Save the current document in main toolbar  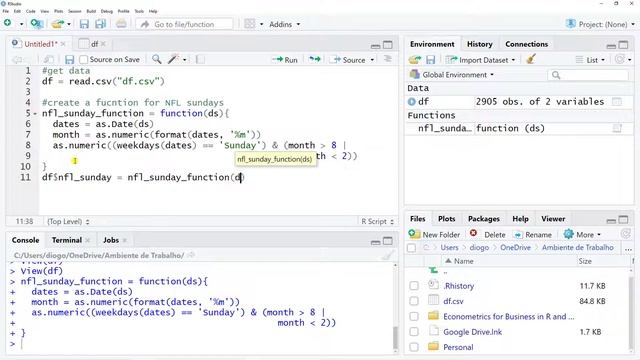coord(84,24)
